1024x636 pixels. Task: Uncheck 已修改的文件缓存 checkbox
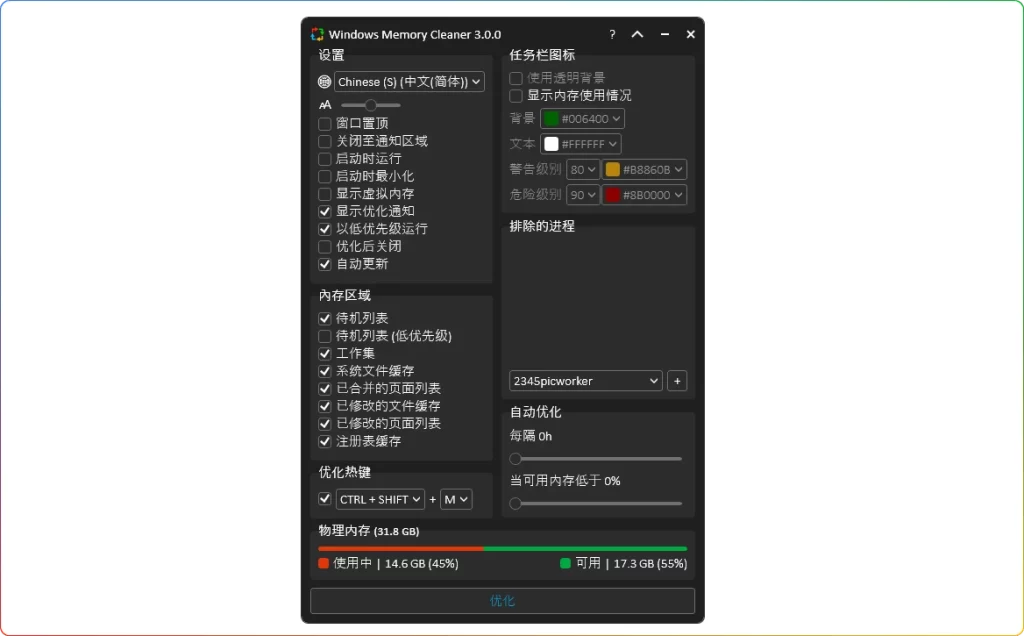click(325, 406)
